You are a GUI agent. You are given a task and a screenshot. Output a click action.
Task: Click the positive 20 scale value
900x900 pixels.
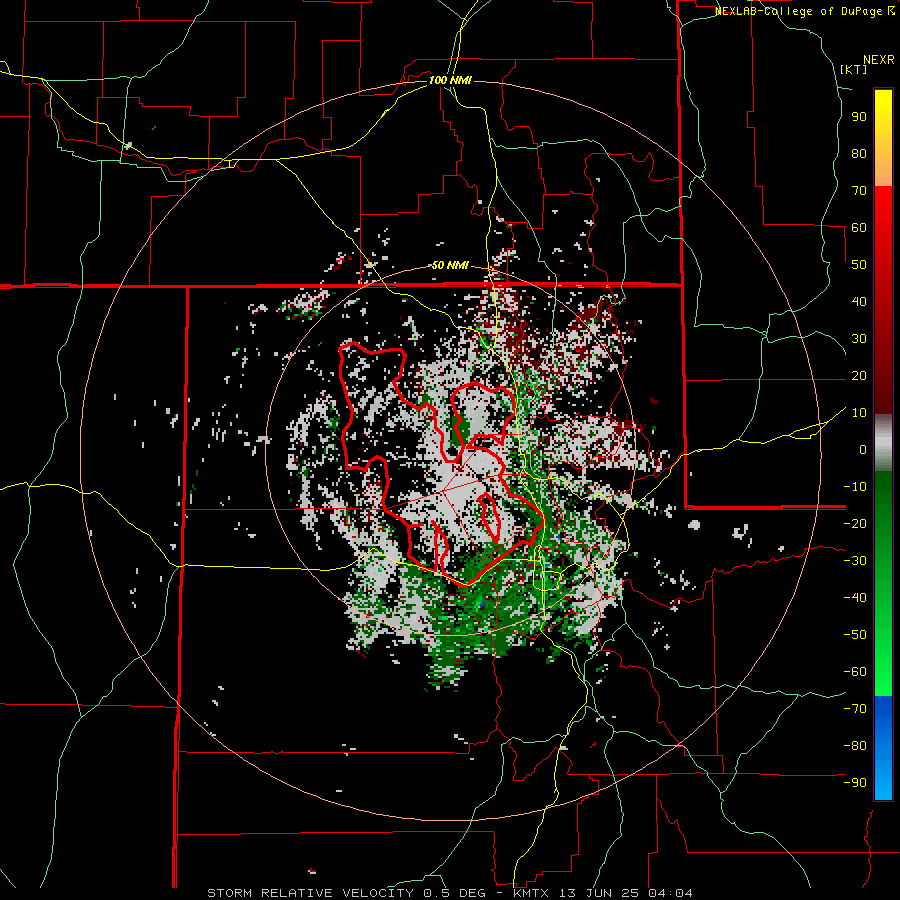tap(859, 375)
